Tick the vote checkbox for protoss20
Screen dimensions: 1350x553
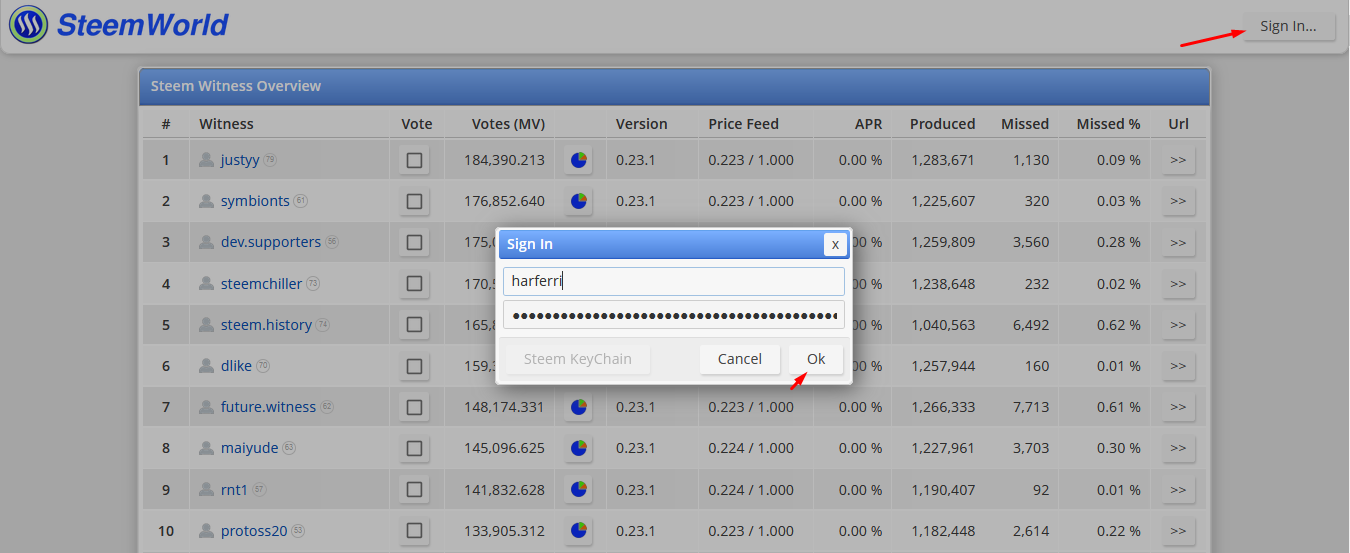[x=414, y=530]
